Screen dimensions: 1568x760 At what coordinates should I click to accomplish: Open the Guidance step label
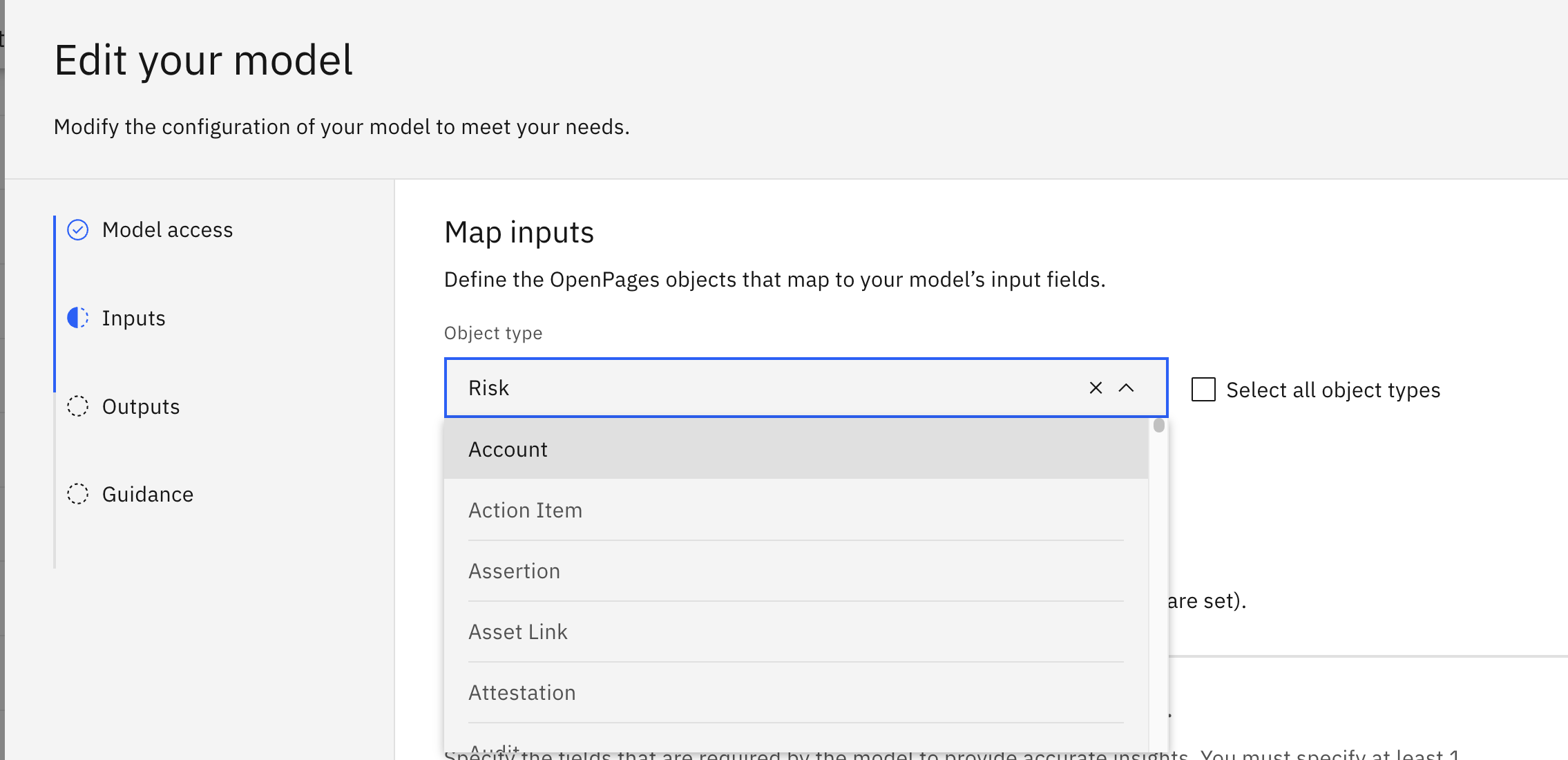click(148, 495)
